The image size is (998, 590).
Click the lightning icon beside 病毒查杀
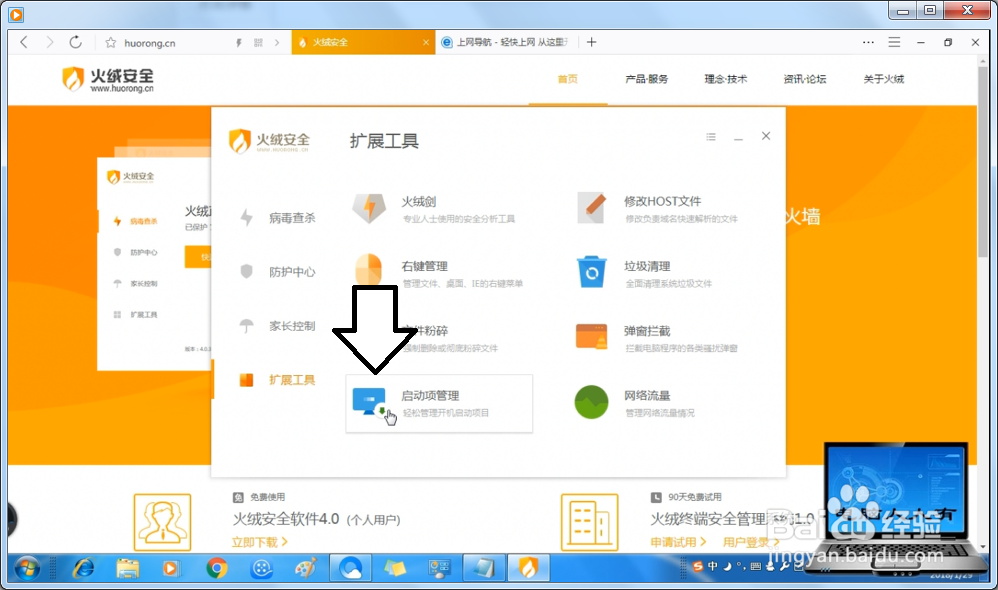tap(246, 218)
